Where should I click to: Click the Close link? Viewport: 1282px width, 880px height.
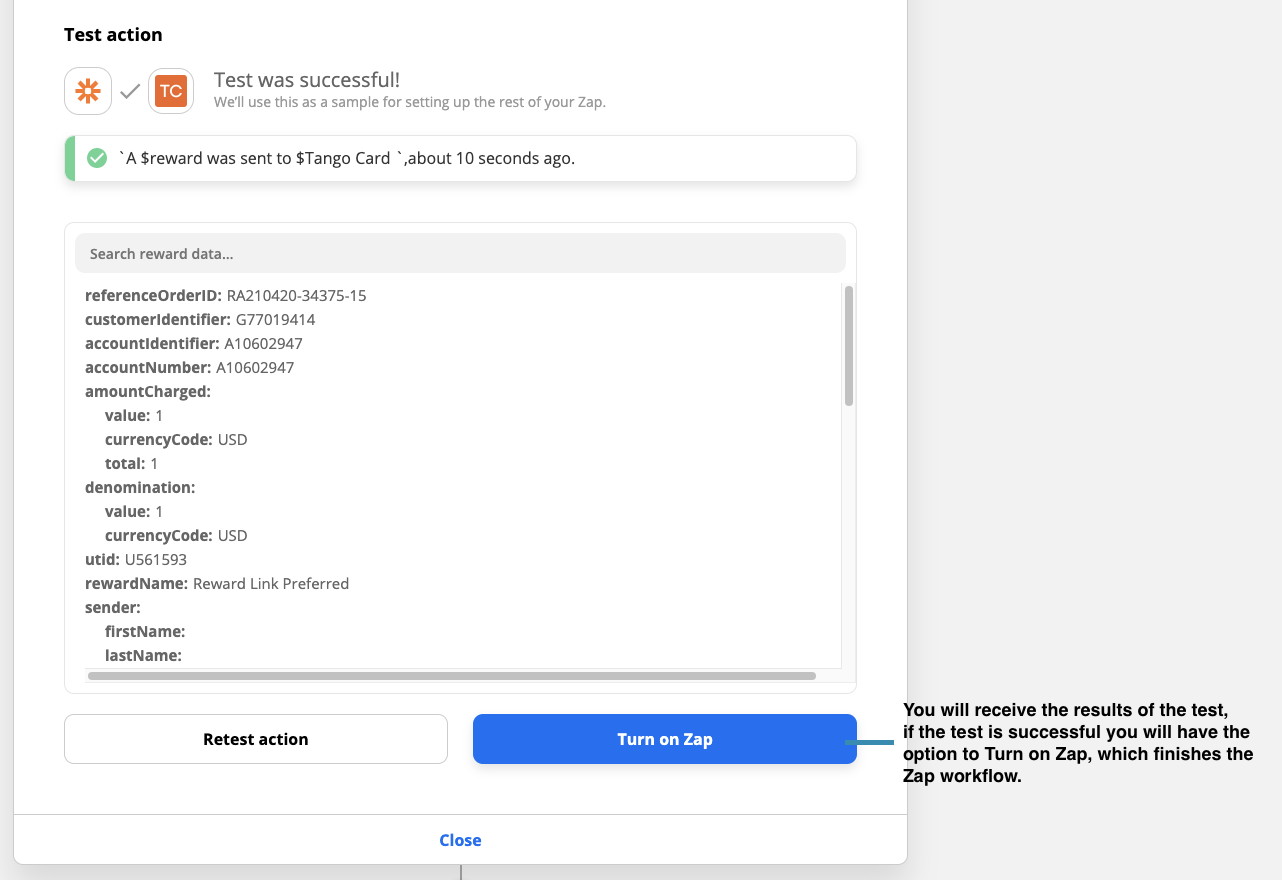click(x=460, y=839)
